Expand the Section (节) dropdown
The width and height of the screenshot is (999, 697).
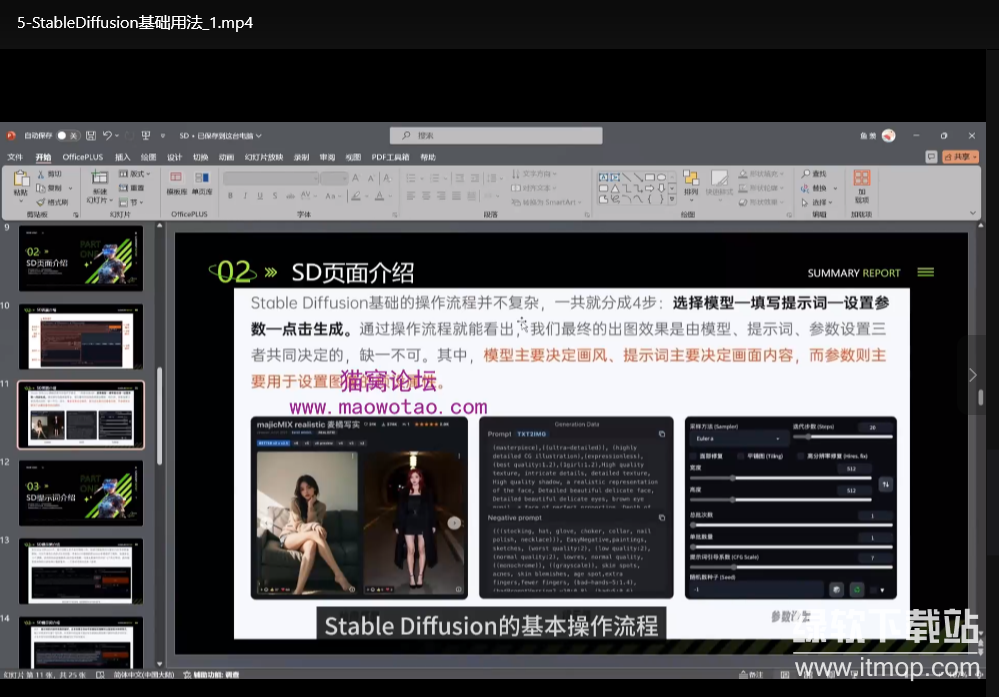coord(131,202)
